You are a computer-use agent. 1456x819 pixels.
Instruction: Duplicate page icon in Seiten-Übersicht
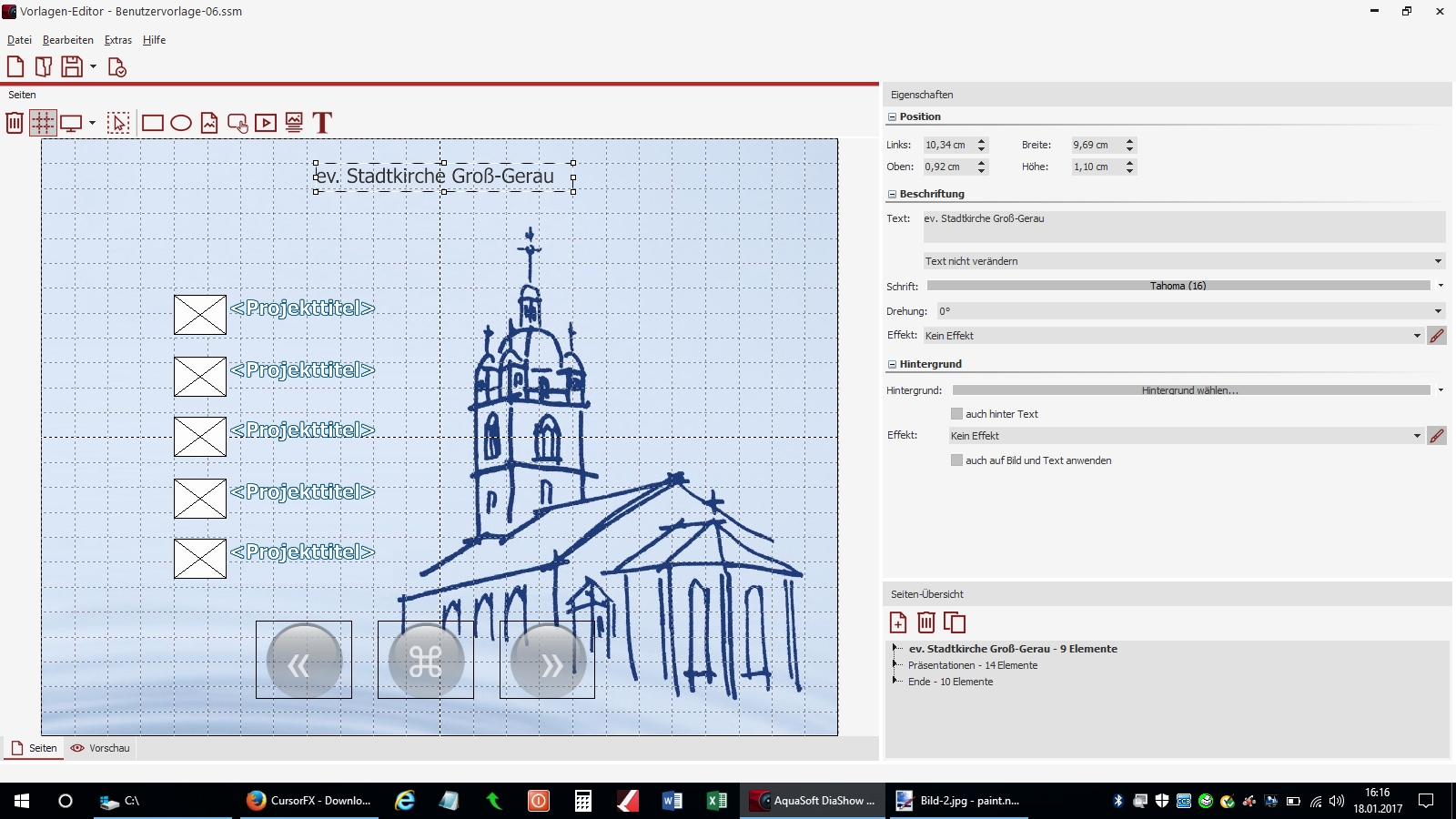(955, 622)
